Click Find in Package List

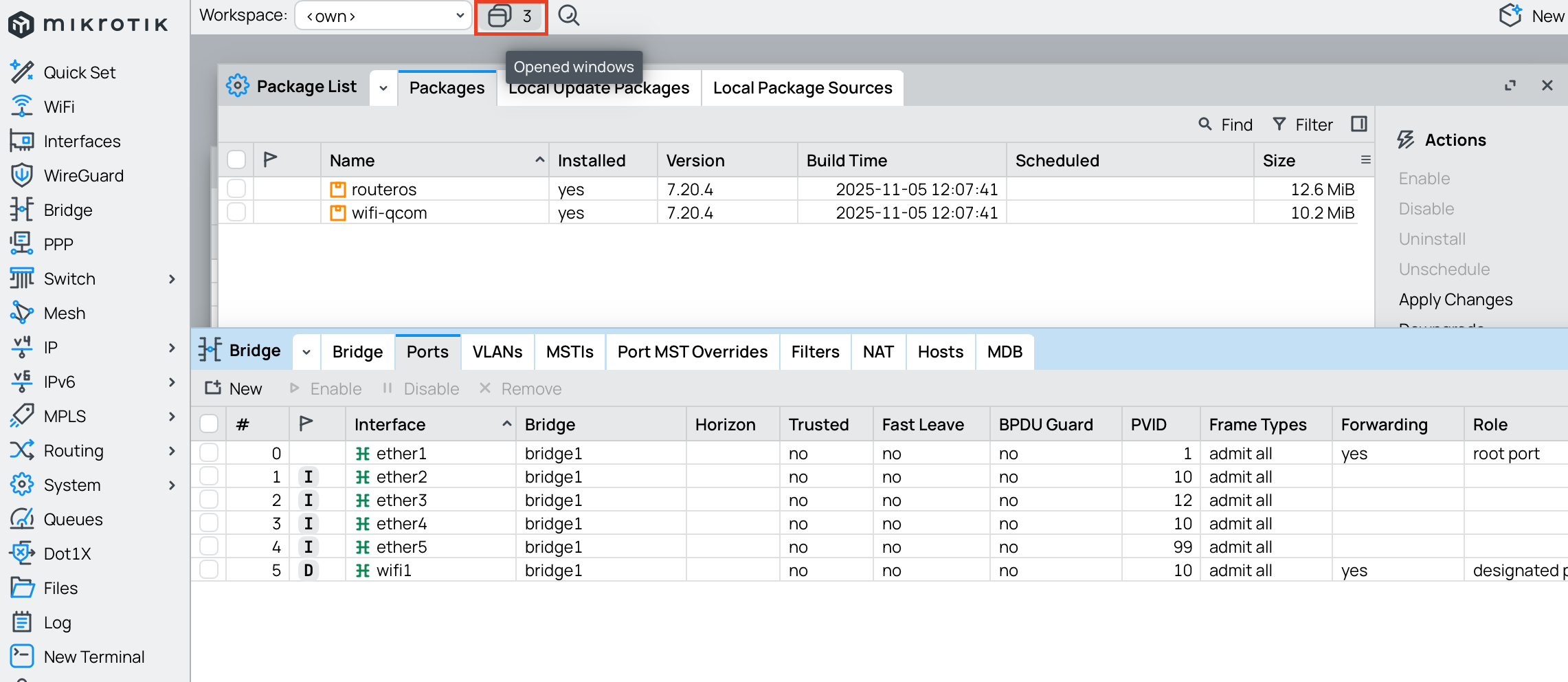[x=1226, y=124]
